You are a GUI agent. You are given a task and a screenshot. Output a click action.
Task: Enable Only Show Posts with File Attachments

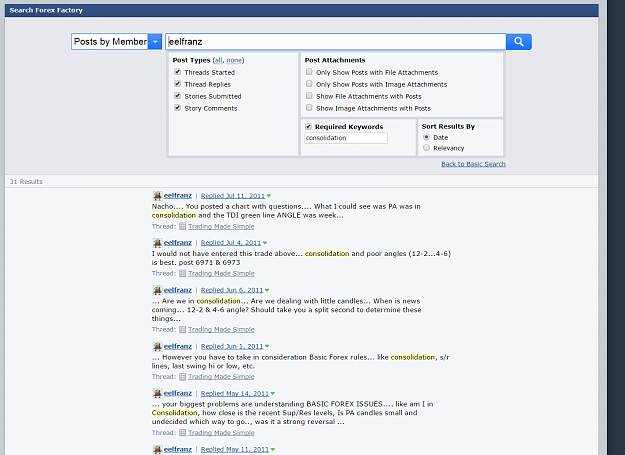pos(309,72)
